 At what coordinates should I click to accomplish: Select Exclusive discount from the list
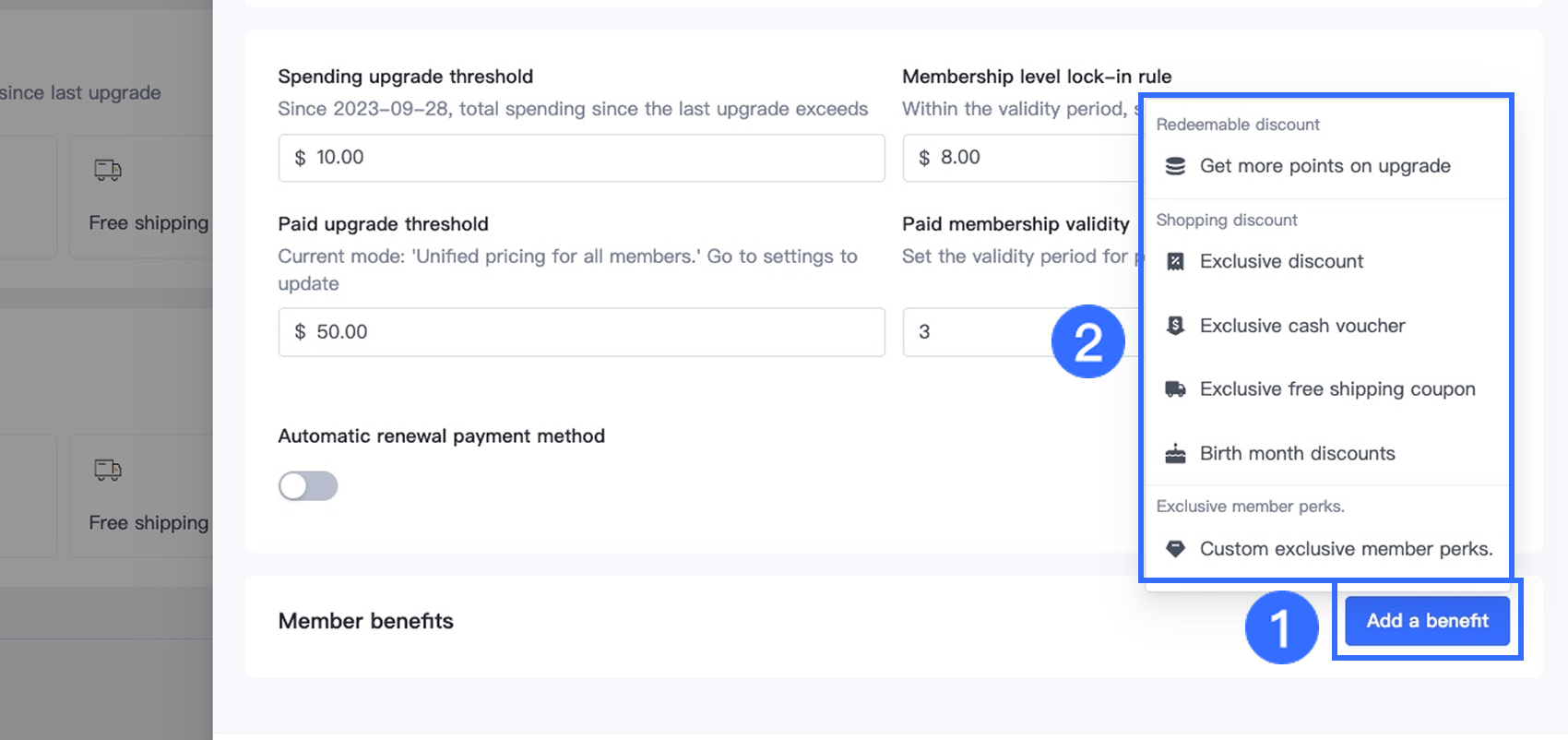point(1326,261)
